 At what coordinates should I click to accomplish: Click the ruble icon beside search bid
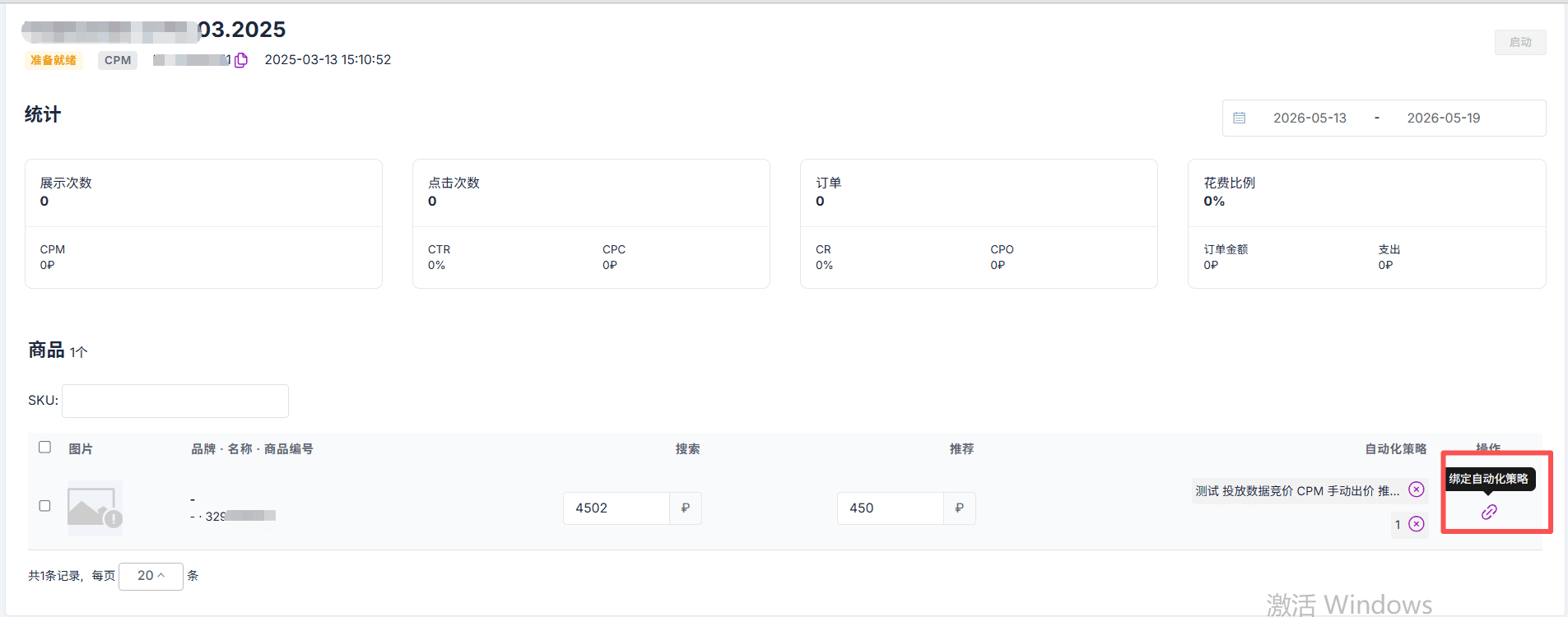coord(686,508)
